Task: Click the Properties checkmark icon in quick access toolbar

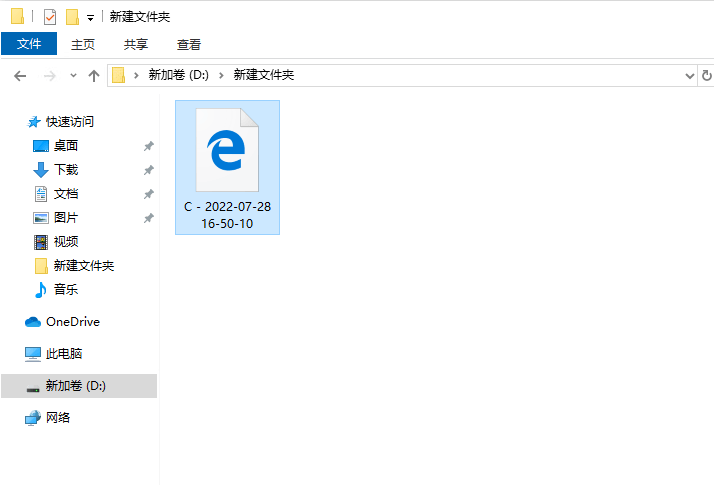Action: click(x=50, y=17)
